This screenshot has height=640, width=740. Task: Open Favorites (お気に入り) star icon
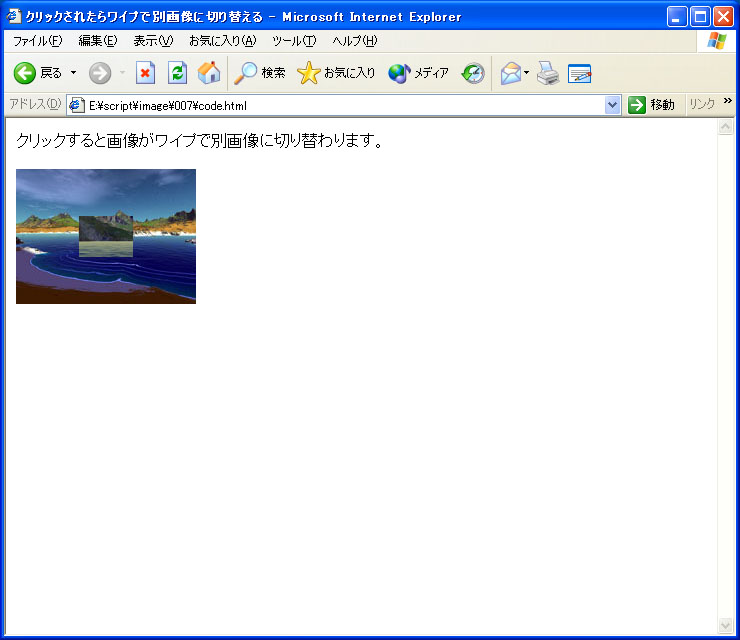[309, 73]
